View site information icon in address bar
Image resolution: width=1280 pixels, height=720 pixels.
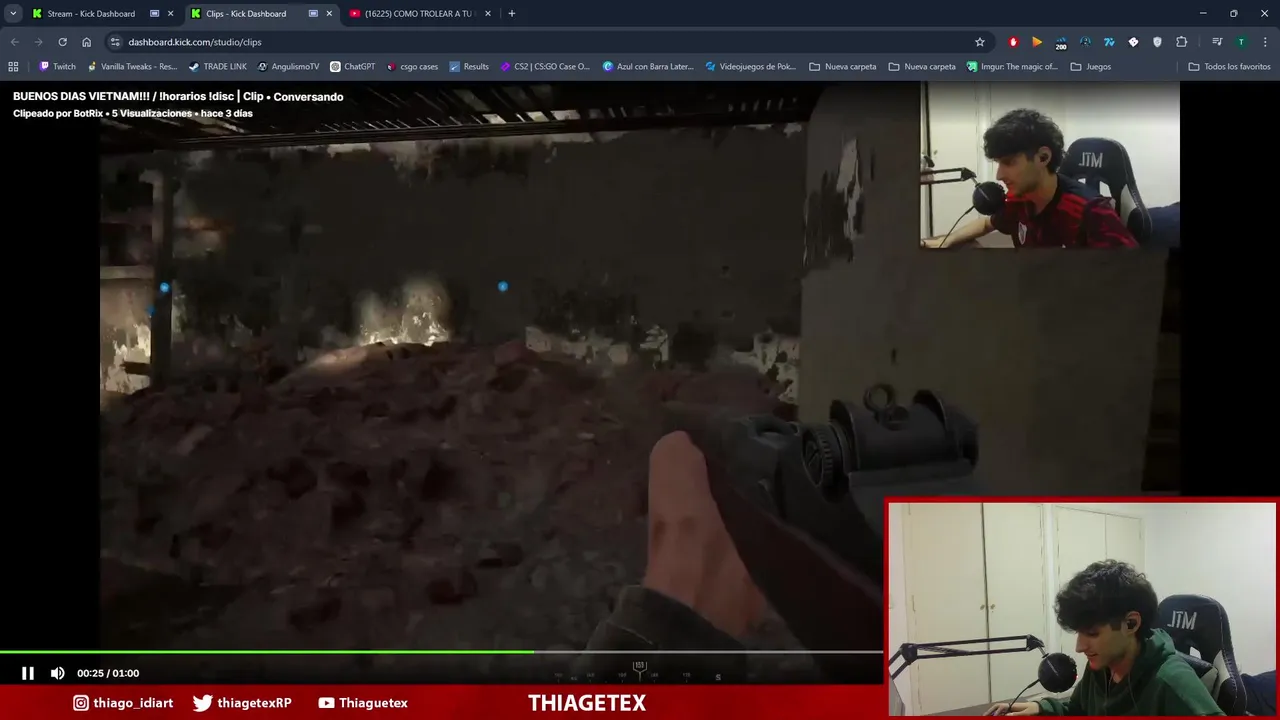click(115, 42)
